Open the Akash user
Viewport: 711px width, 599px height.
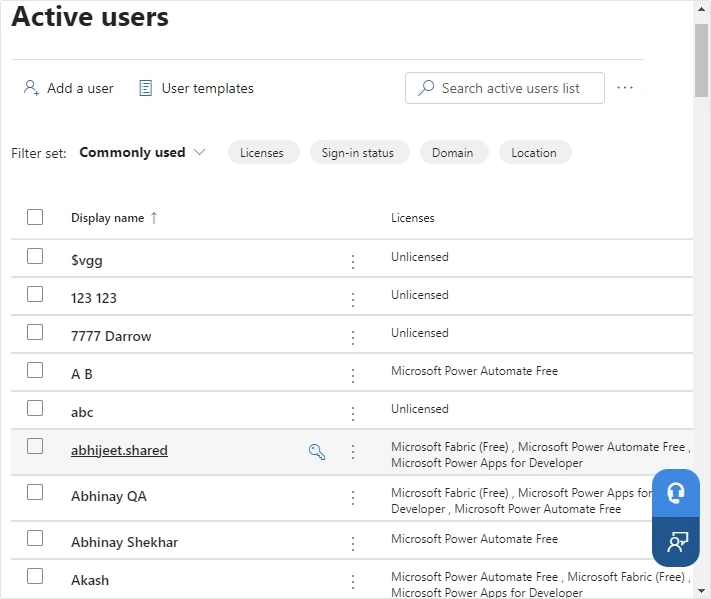(90, 580)
